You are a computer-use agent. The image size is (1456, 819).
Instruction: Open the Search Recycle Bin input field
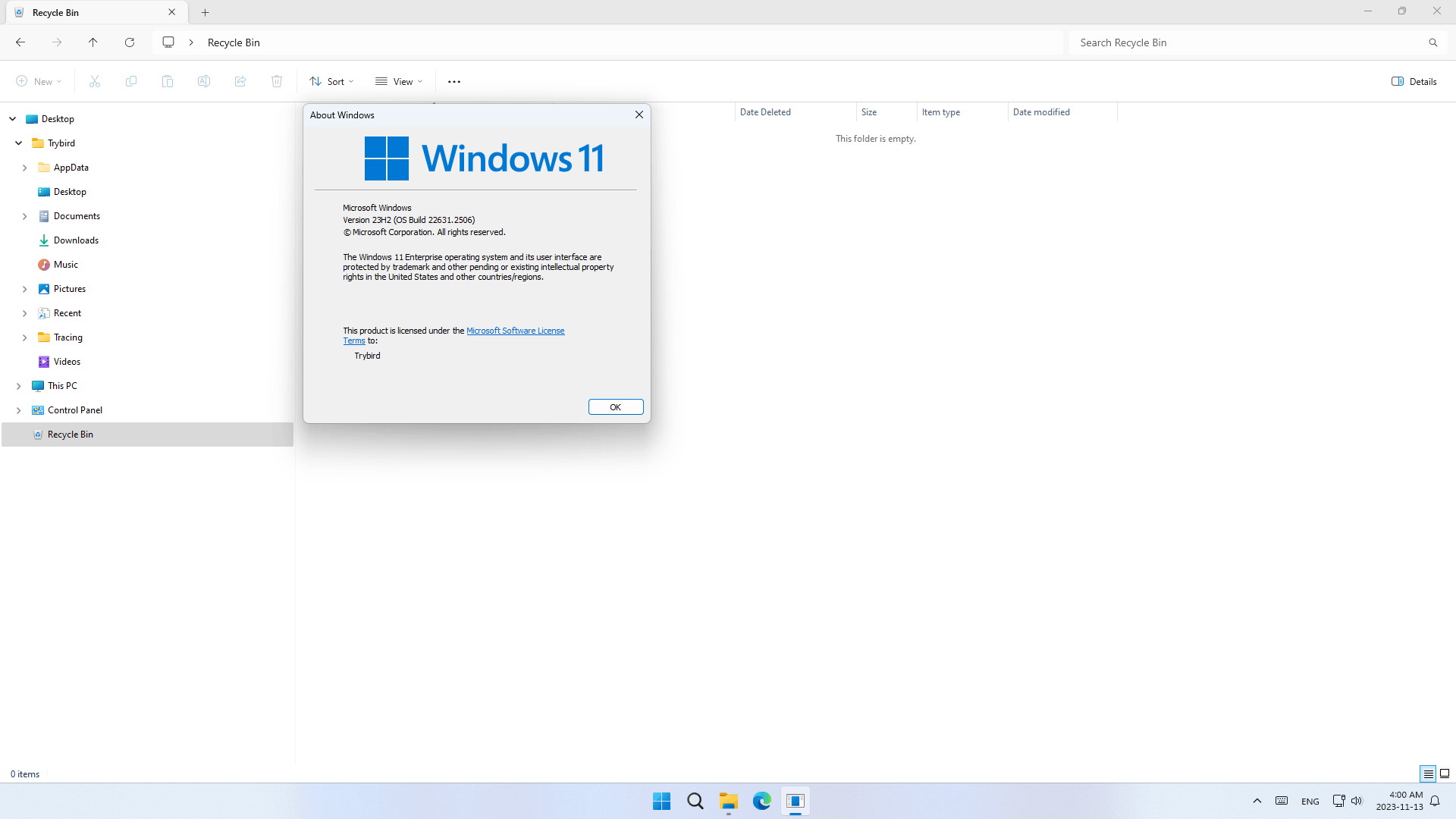[x=1251, y=42]
